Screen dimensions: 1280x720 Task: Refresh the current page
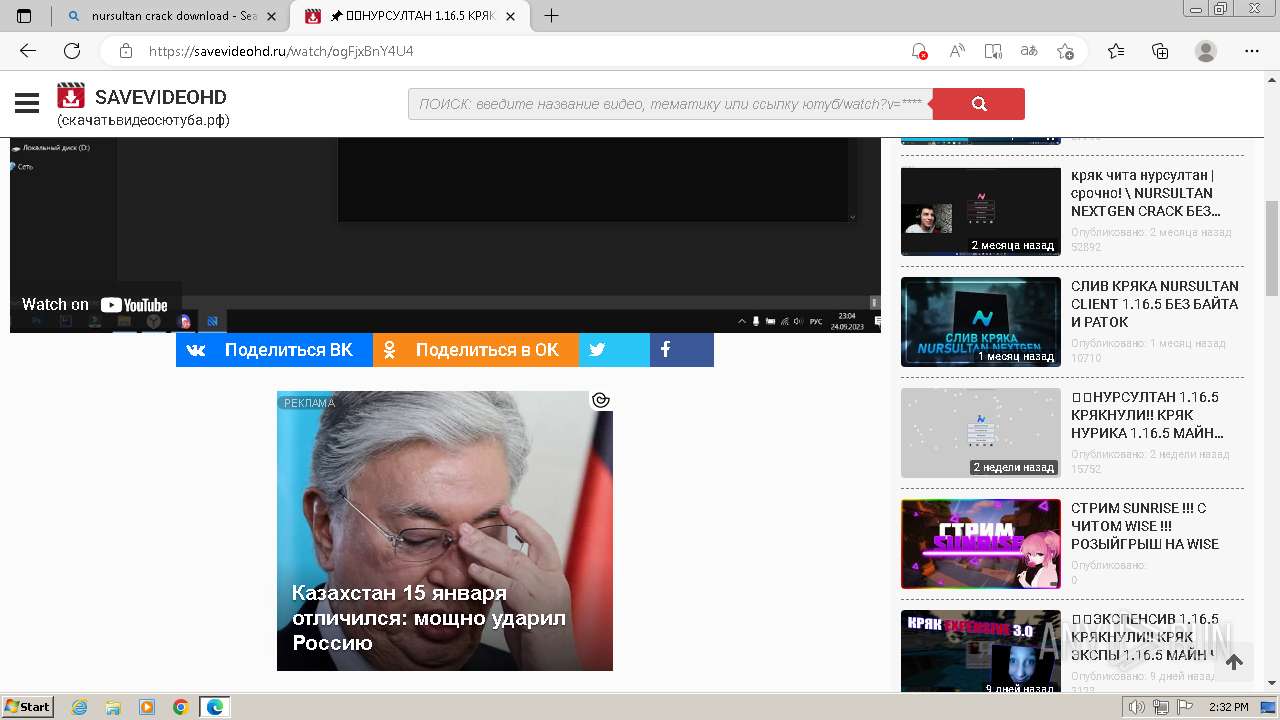pyautogui.click(x=72, y=51)
